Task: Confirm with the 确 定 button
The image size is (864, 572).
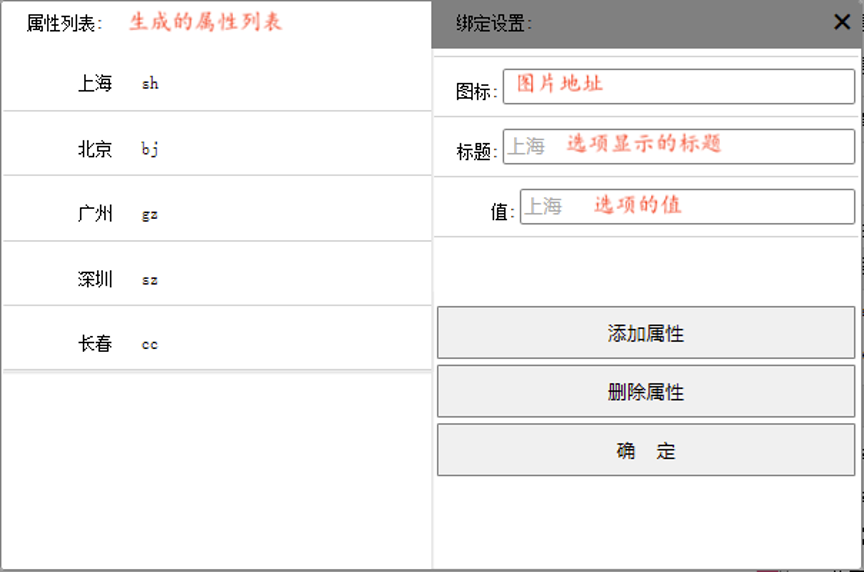Action: pyautogui.click(x=646, y=450)
